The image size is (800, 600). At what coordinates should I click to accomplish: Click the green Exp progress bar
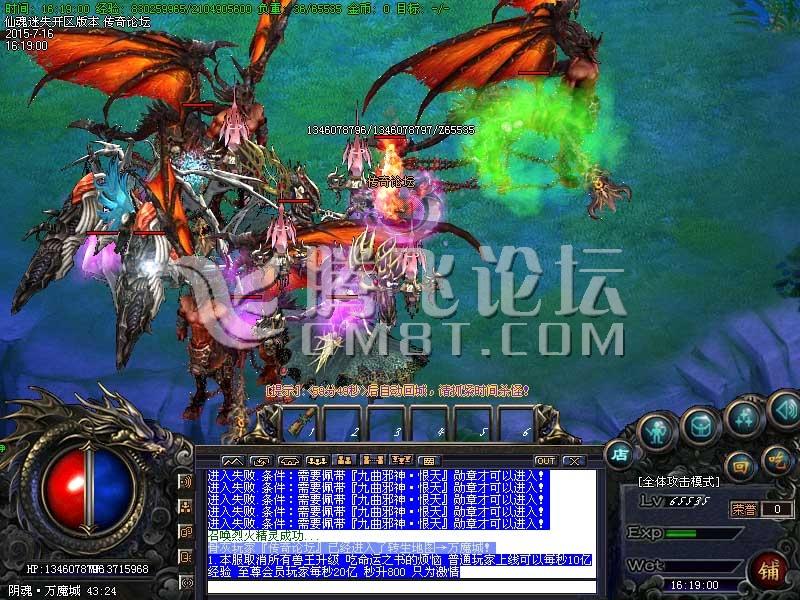704,533
